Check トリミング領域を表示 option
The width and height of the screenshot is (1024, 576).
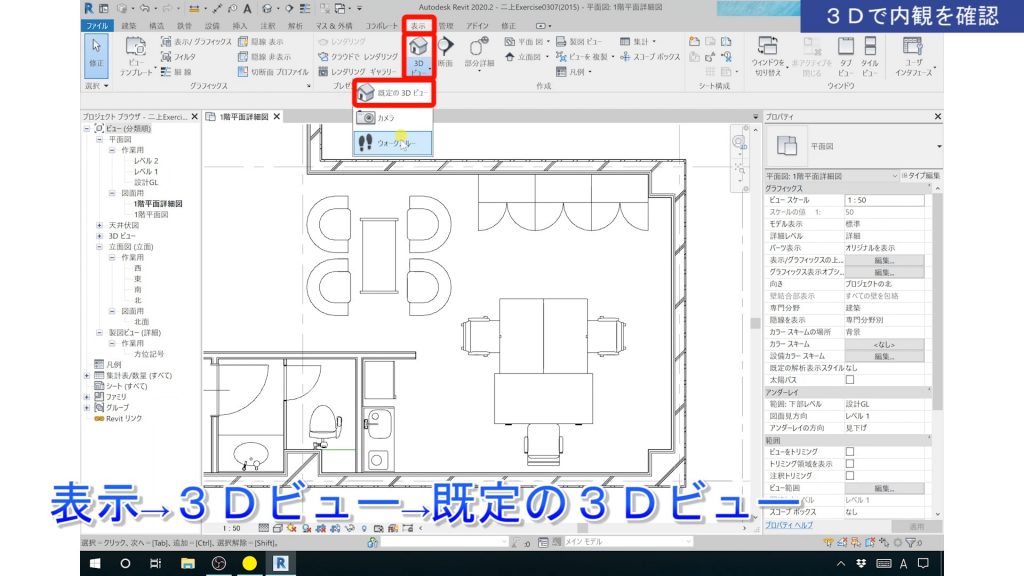pyautogui.click(x=851, y=463)
